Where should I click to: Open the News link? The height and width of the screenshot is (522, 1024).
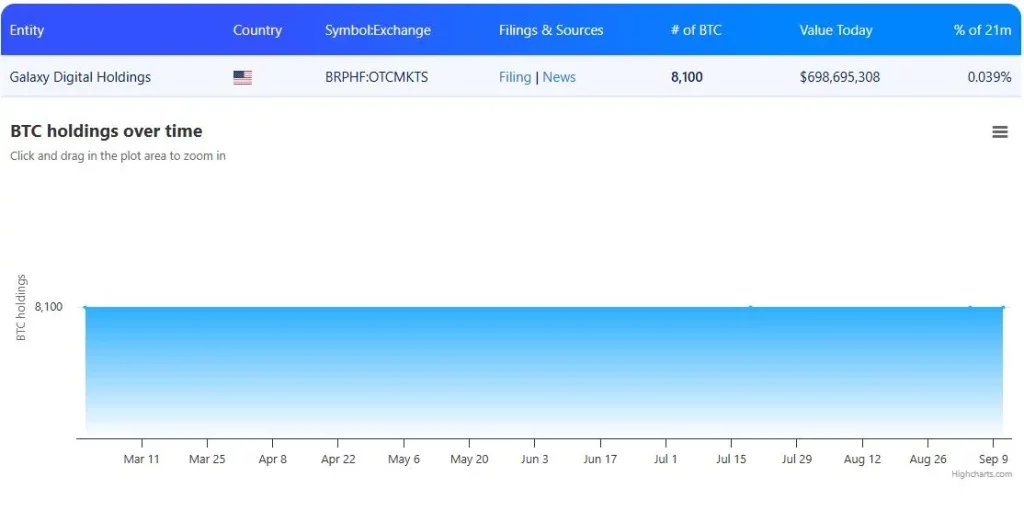559,77
